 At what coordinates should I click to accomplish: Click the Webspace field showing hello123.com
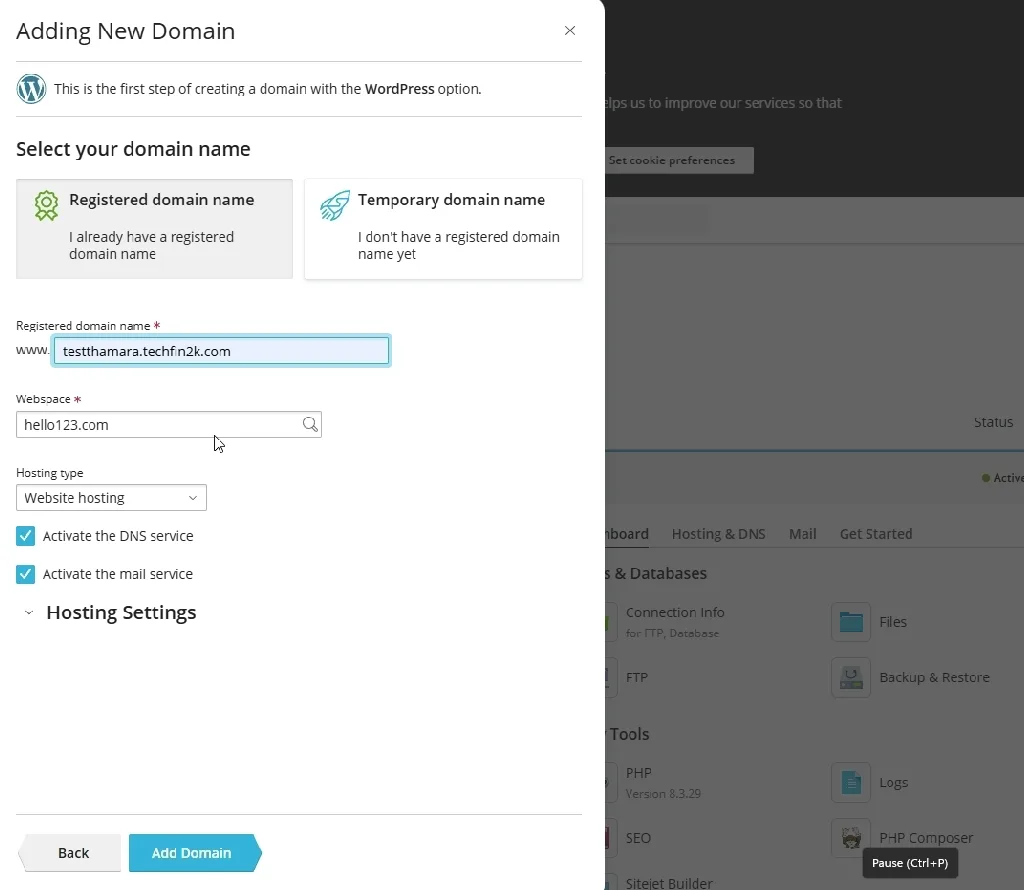tap(168, 424)
